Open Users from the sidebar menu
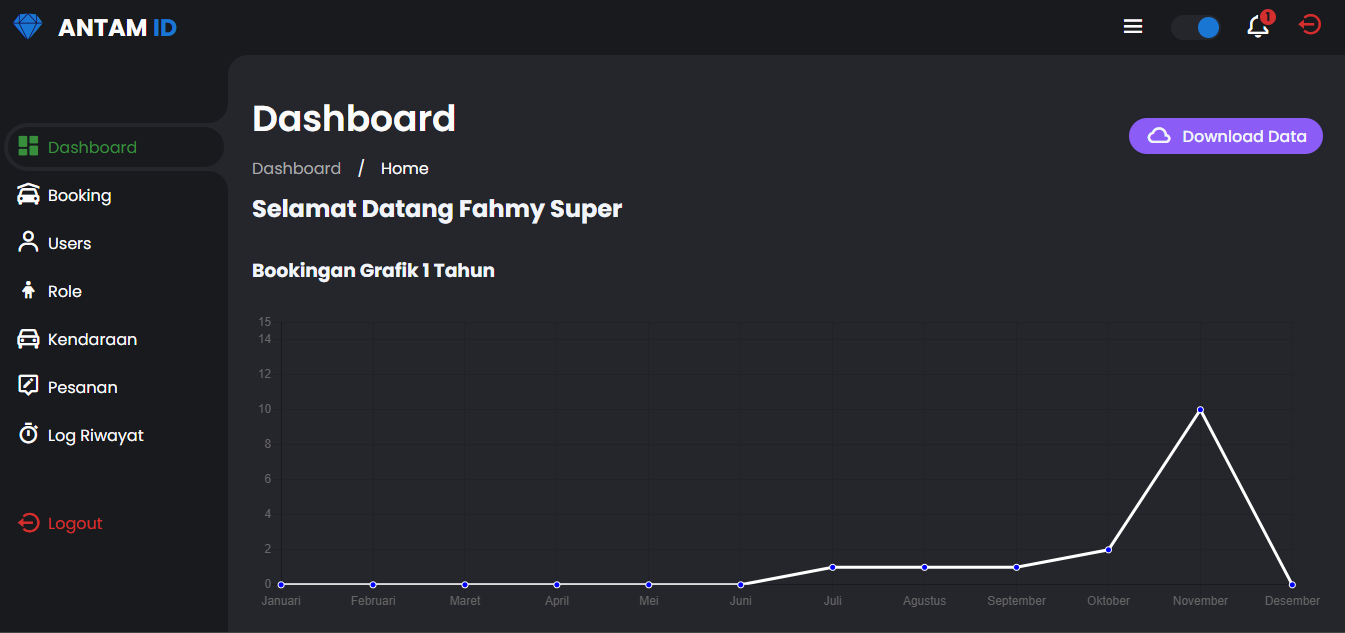 68,242
